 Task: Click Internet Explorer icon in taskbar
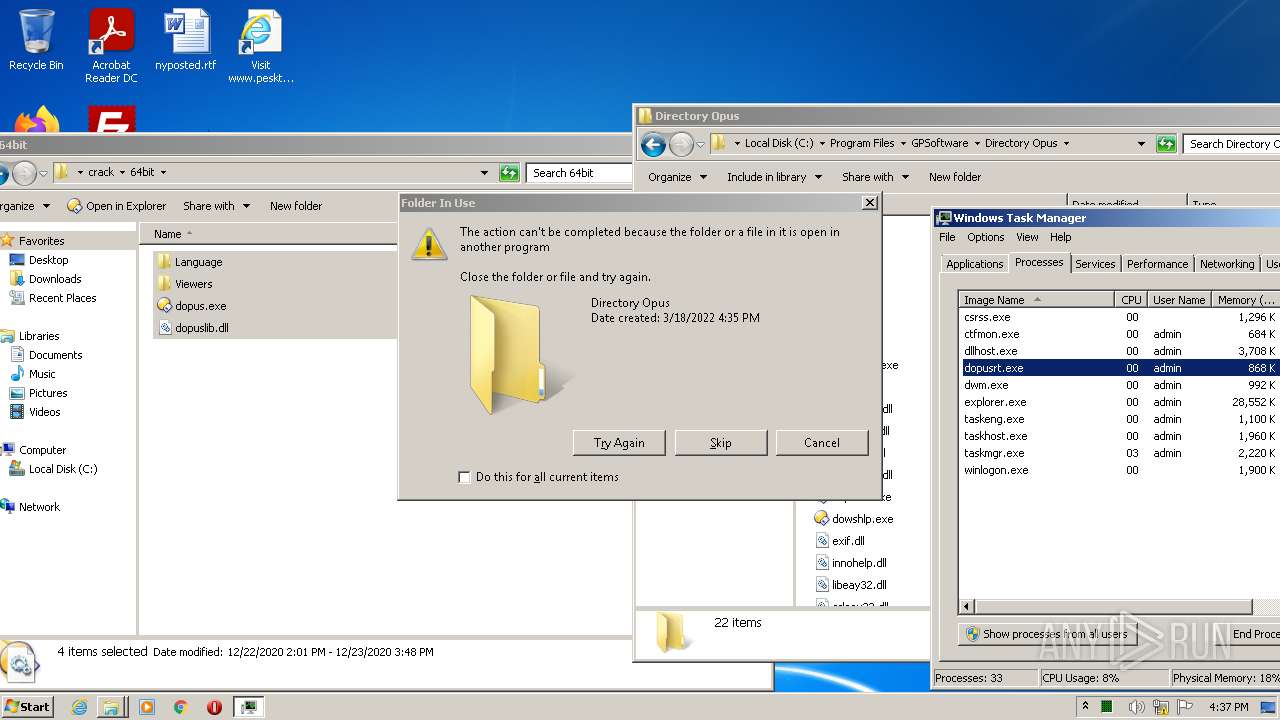click(x=79, y=707)
